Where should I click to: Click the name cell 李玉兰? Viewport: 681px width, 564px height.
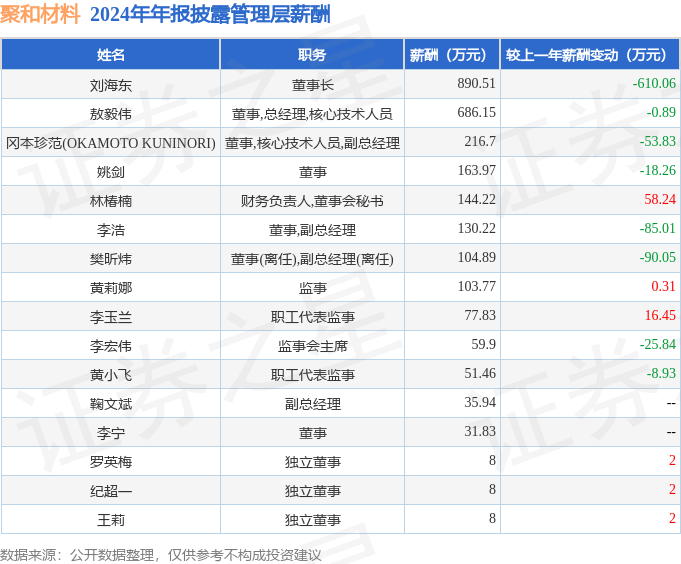111,317
